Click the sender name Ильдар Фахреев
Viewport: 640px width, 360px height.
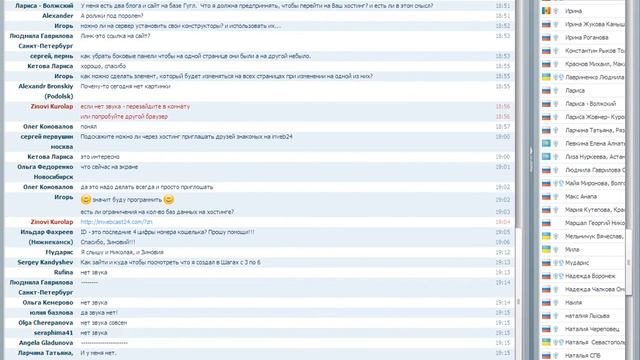pos(47,232)
